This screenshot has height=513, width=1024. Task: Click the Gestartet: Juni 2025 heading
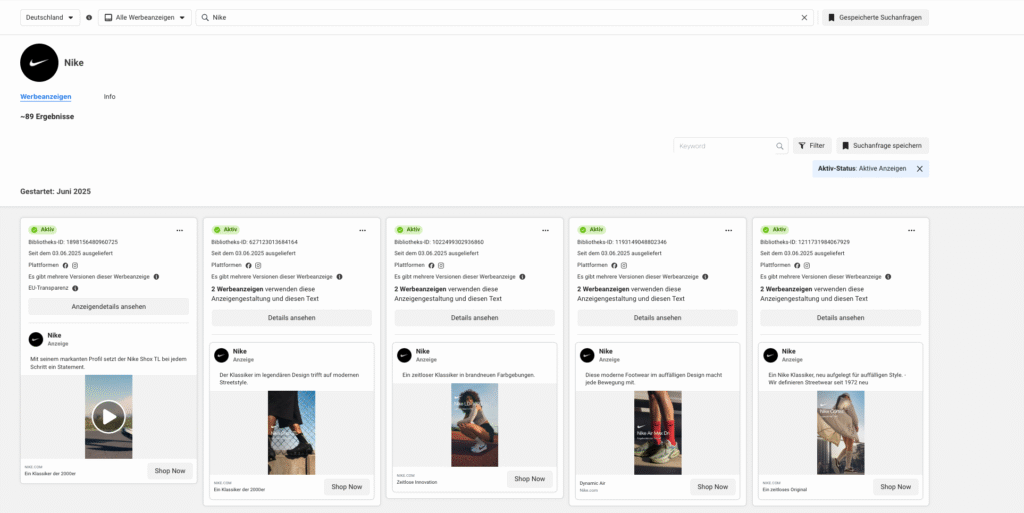pos(56,192)
